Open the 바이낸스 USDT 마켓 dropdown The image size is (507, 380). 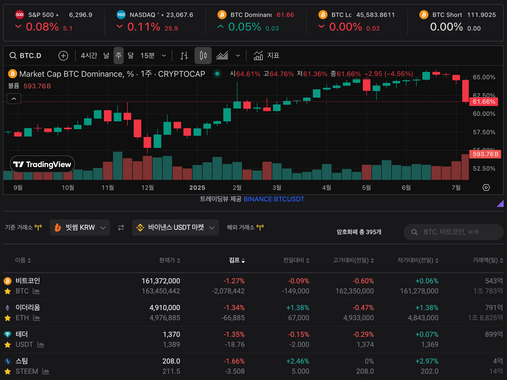pos(175,228)
